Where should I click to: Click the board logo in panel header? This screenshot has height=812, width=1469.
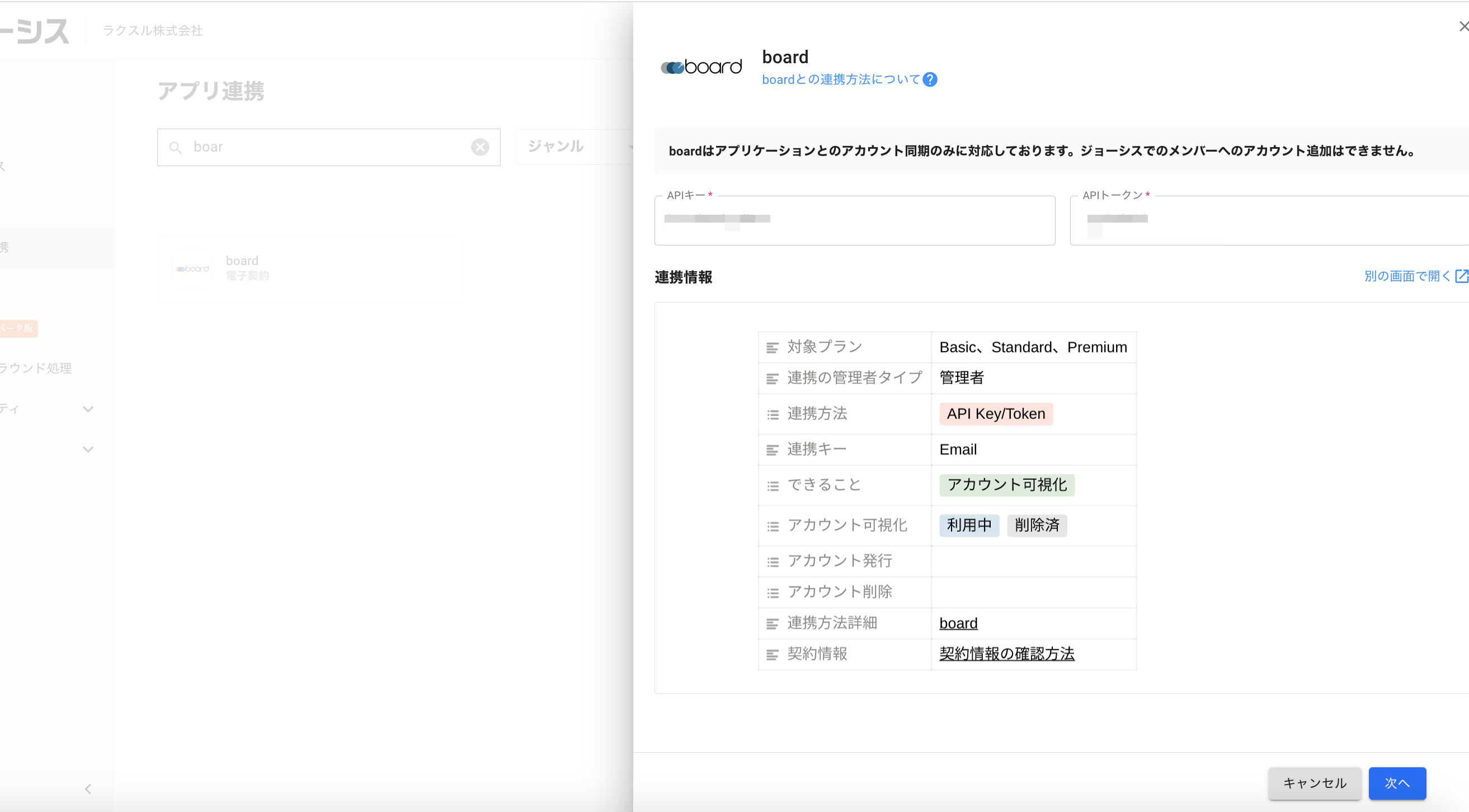click(x=701, y=67)
